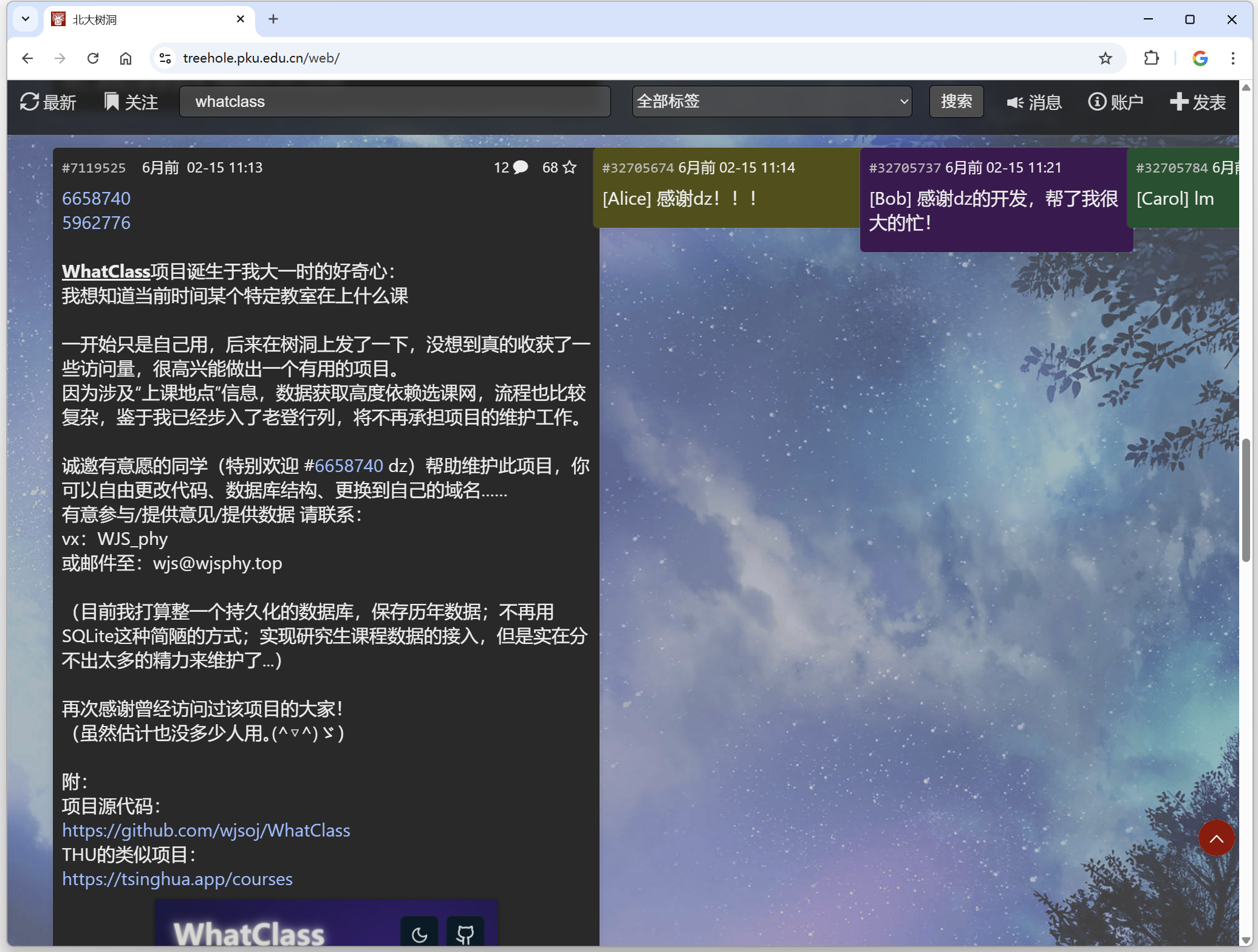This screenshot has height=952, width=1258.
Task: Bookmark this page with the star icon
Action: (1106, 58)
